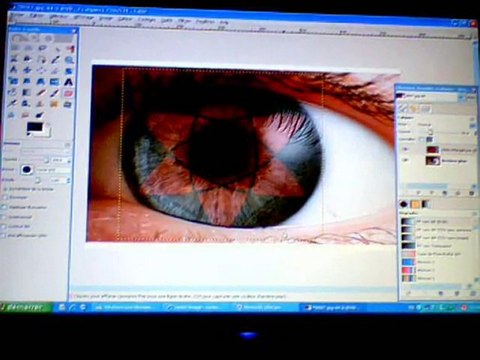Screen dimensions: 480x360
Task: Toggle the Appliquer fluctuation checkbox
Action: (4, 207)
